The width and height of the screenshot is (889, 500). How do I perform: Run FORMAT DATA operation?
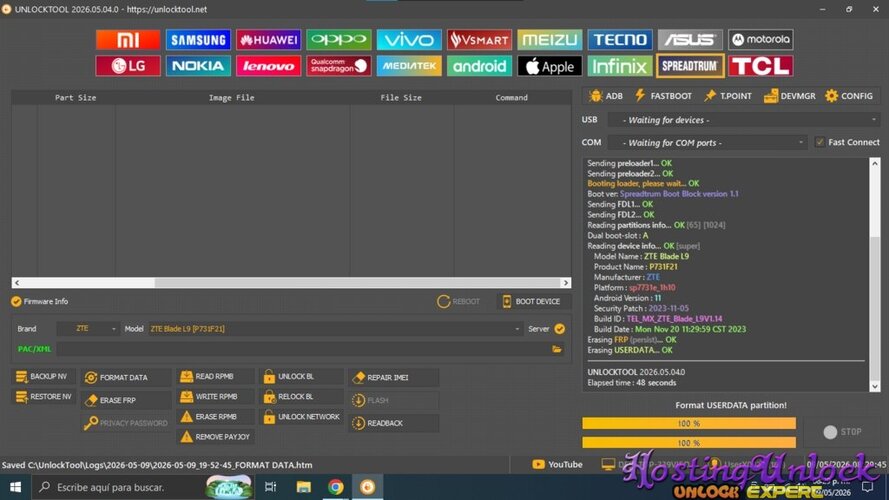click(x=126, y=378)
